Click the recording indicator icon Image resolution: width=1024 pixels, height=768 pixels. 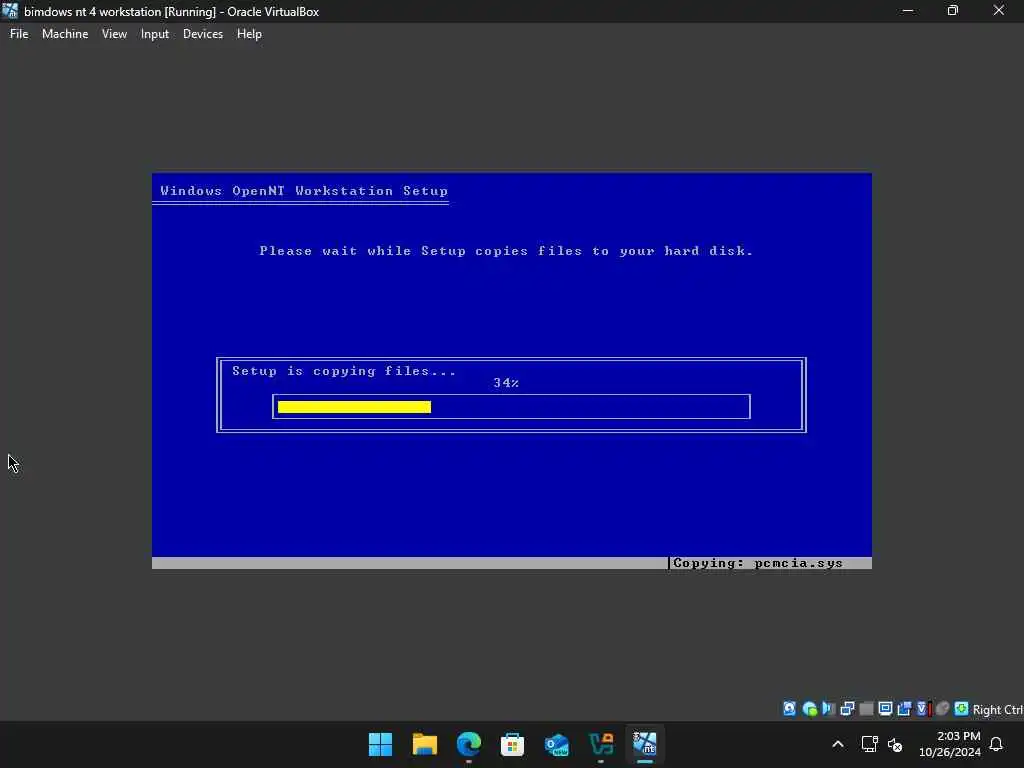click(904, 709)
